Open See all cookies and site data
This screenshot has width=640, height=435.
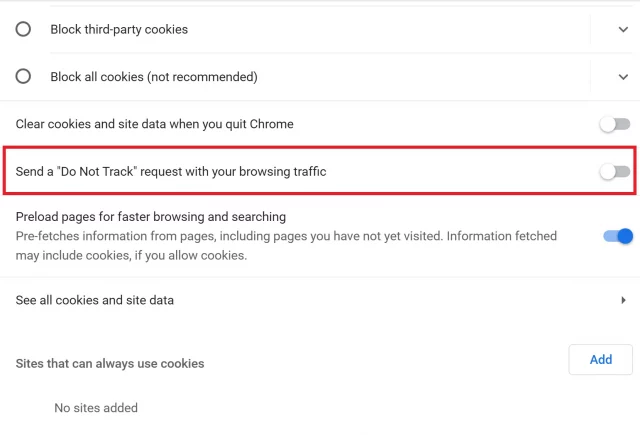pyautogui.click(x=320, y=300)
